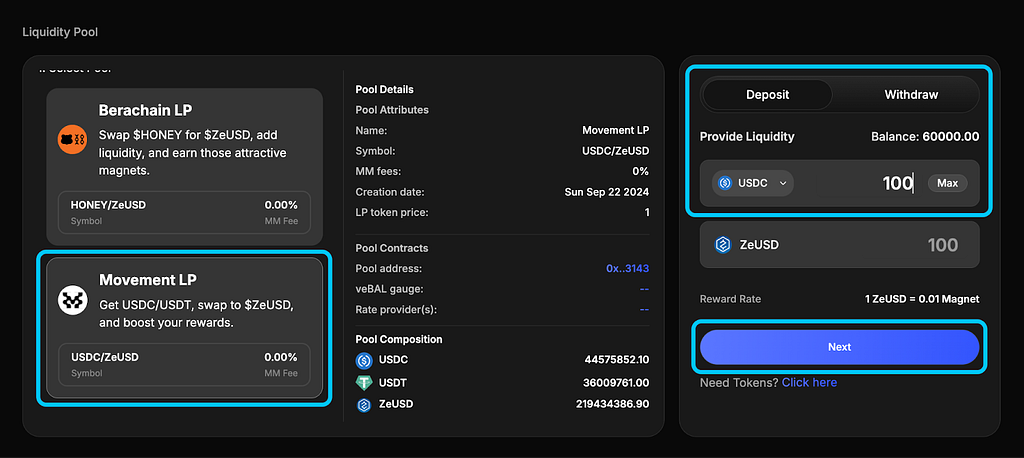The height and width of the screenshot is (458, 1024).
Task: Click the LP token price value 1
Action: tap(647, 212)
